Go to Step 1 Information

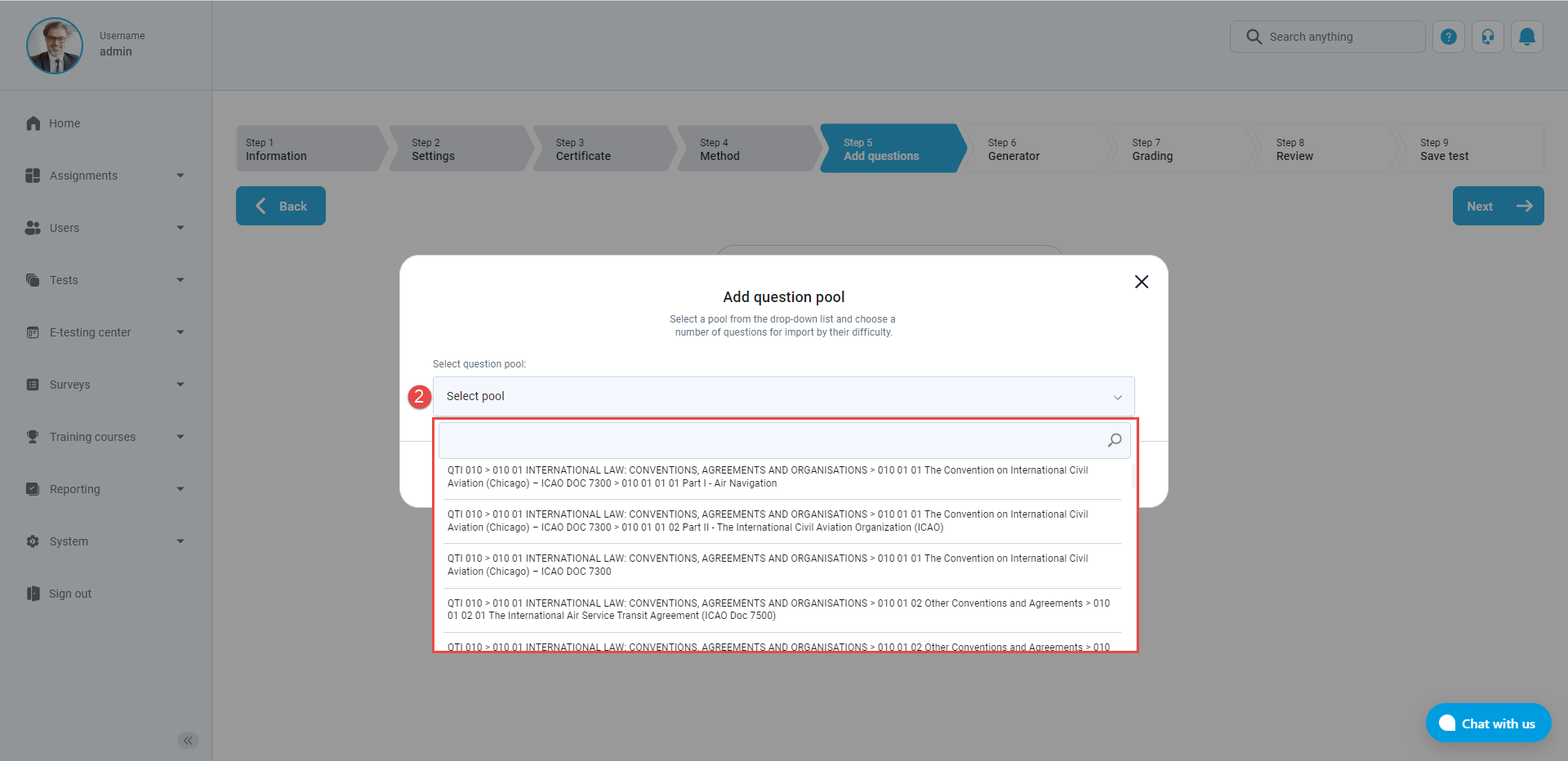(x=310, y=149)
